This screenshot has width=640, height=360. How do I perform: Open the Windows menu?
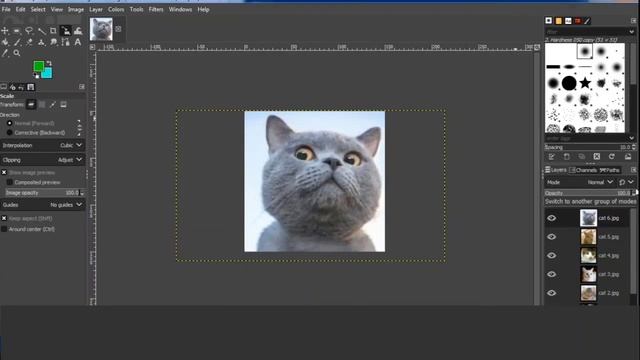[x=180, y=9]
